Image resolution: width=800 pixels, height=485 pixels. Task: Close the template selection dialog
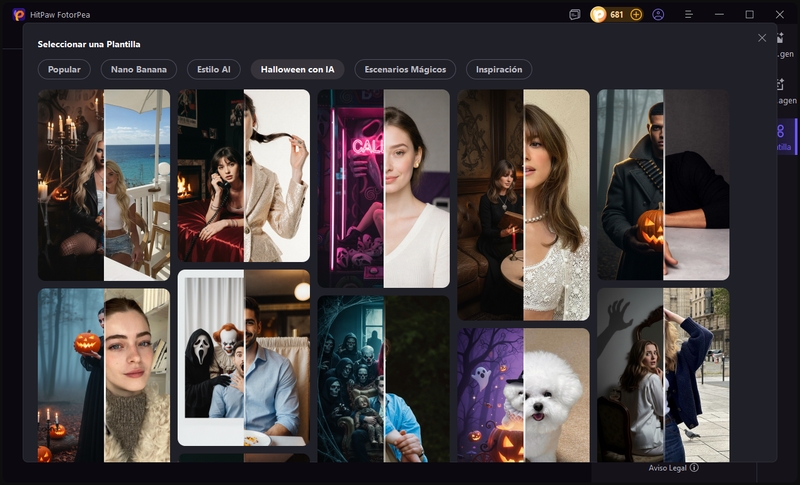pyautogui.click(x=762, y=38)
